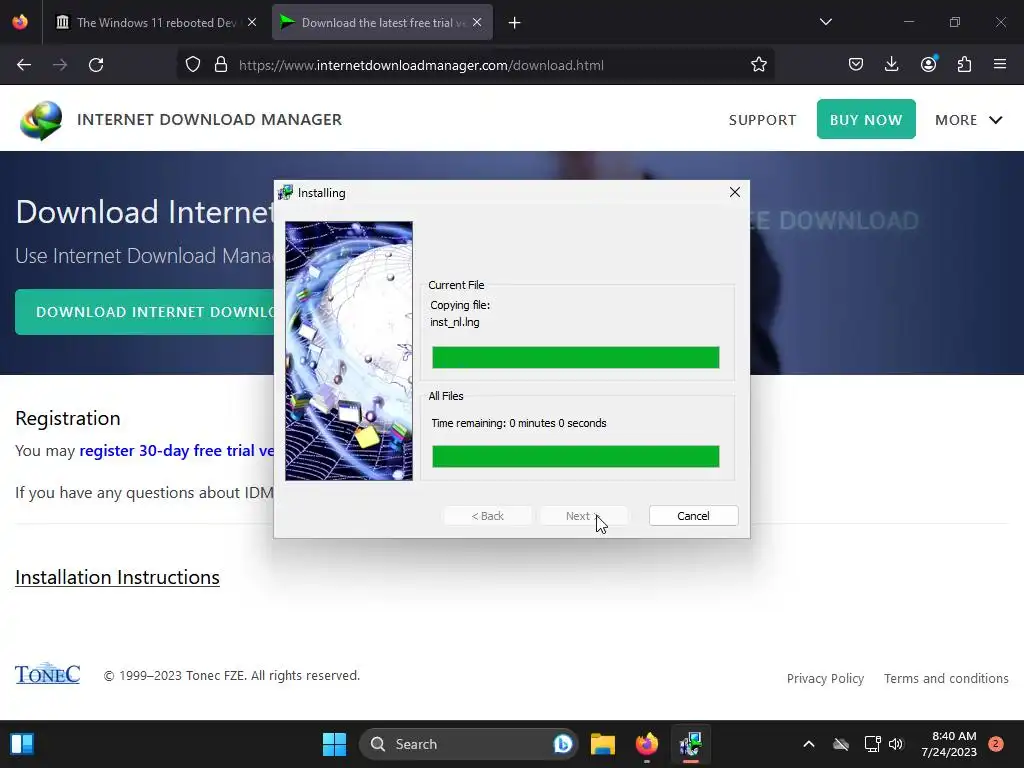Image resolution: width=1024 pixels, height=768 pixels.
Task: Click the IDM globe logo on the page
Action: point(40,120)
